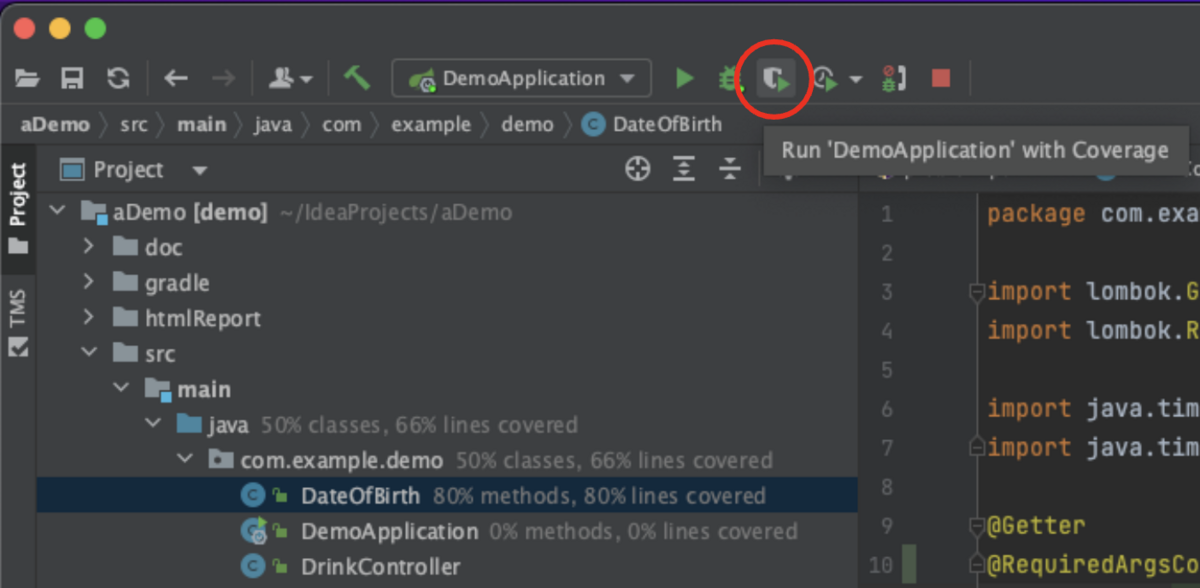1200x588 pixels.
Task: Click the Open folder toolbar icon
Action: (x=27, y=78)
